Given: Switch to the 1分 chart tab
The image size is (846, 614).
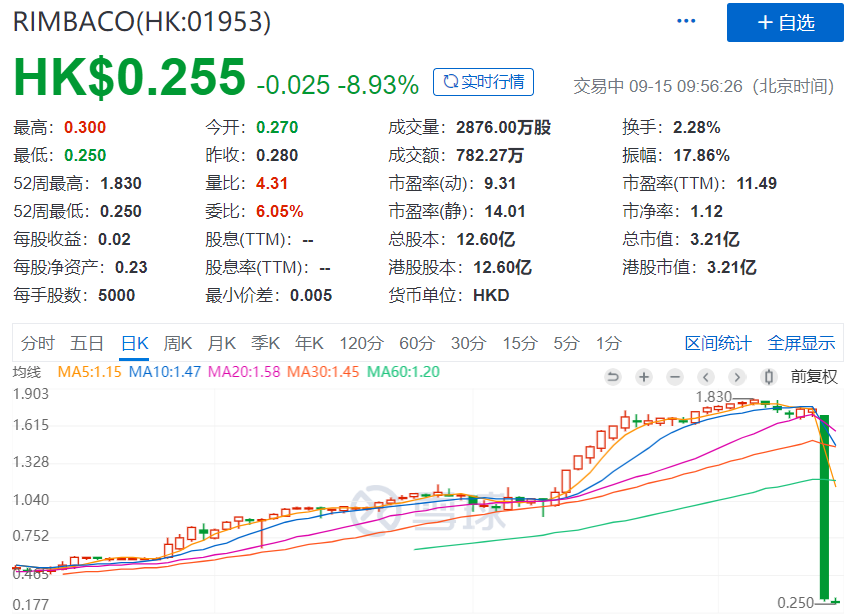Looking at the screenshot, I should tap(609, 343).
